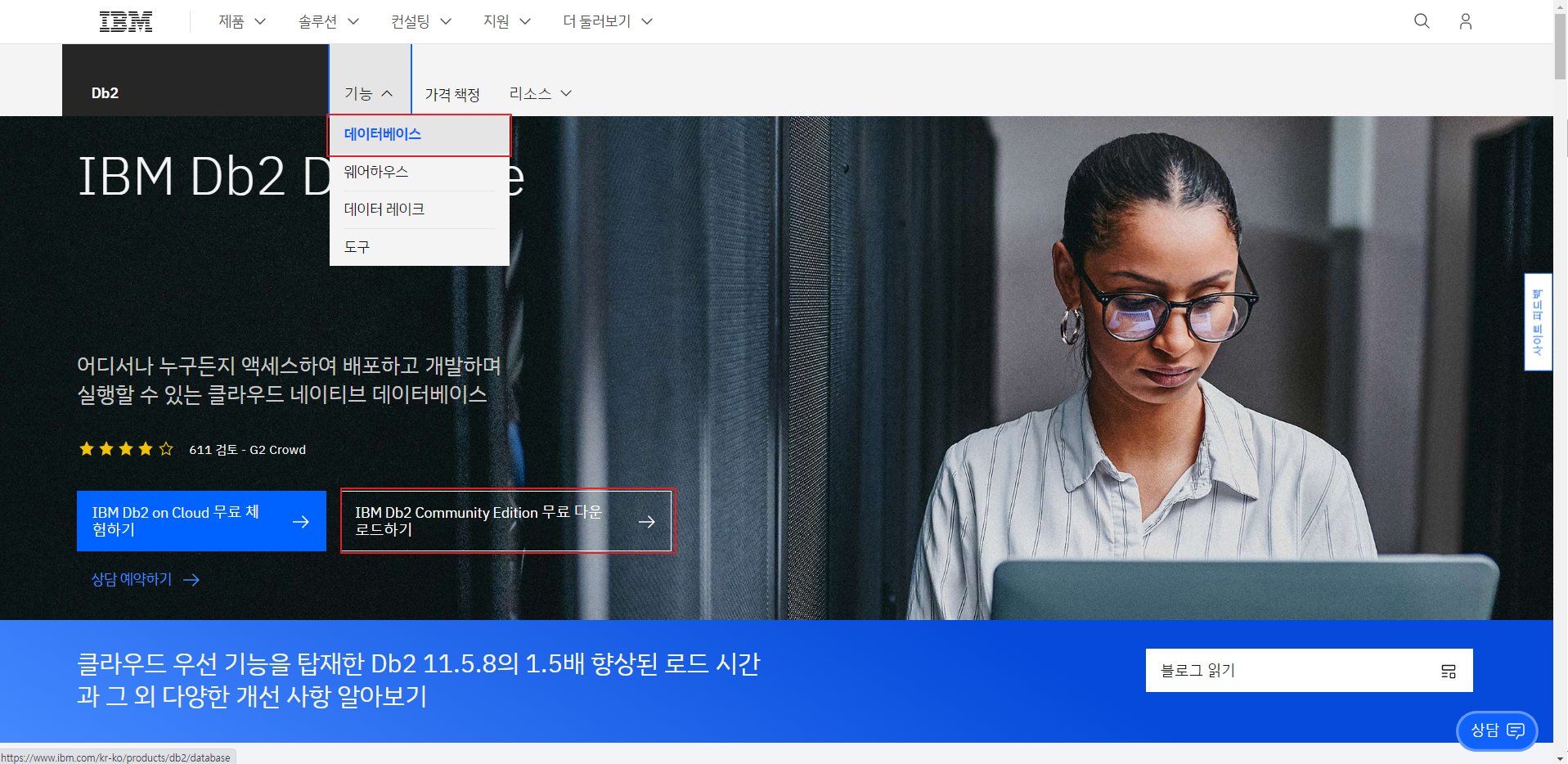Screen dimensions: 1568x764
Task: Click the blog icon in 블로그 읽기
Action: [1449, 672]
